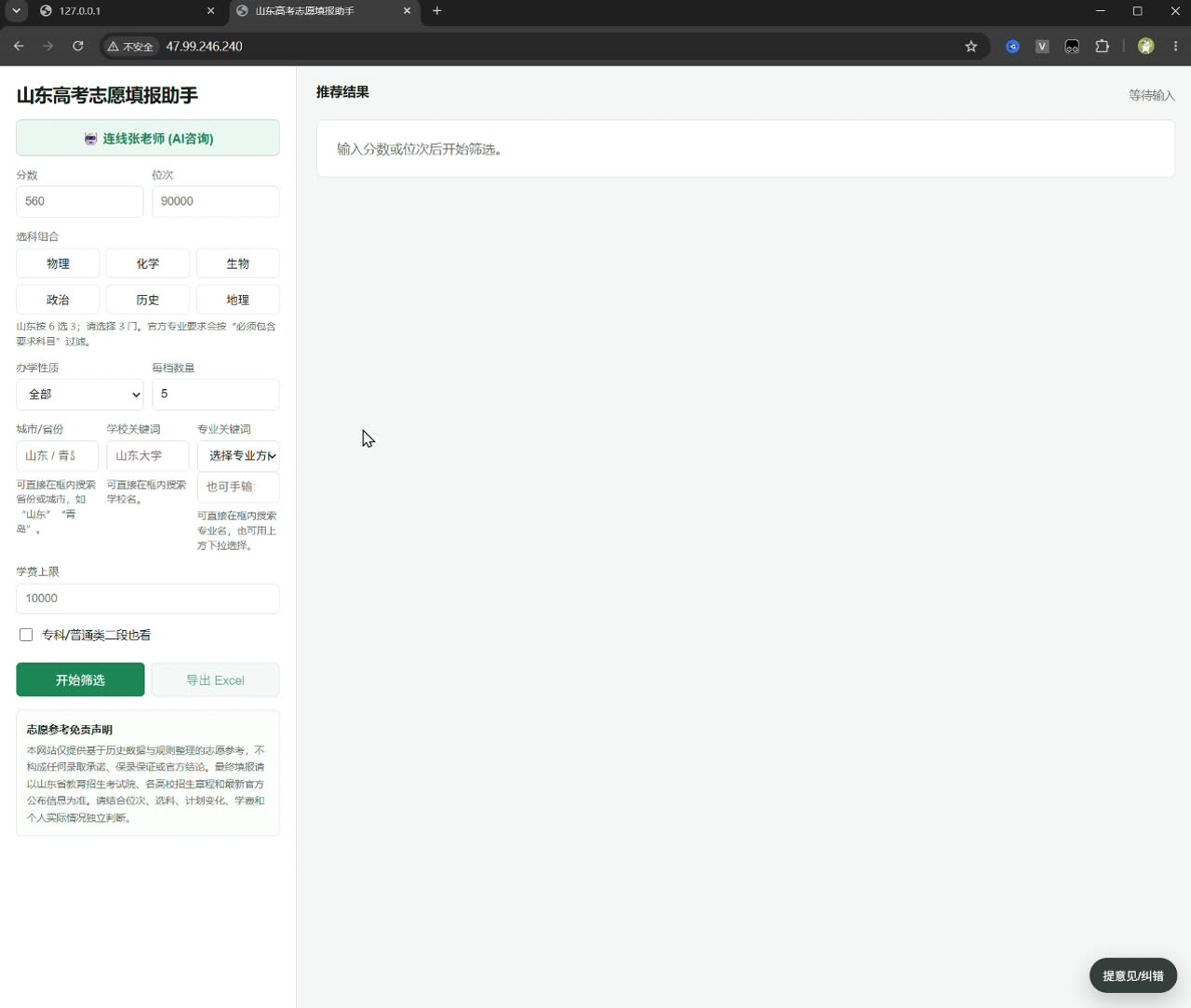
Task: Click the user profile avatar icon
Action: click(1146, 47)
